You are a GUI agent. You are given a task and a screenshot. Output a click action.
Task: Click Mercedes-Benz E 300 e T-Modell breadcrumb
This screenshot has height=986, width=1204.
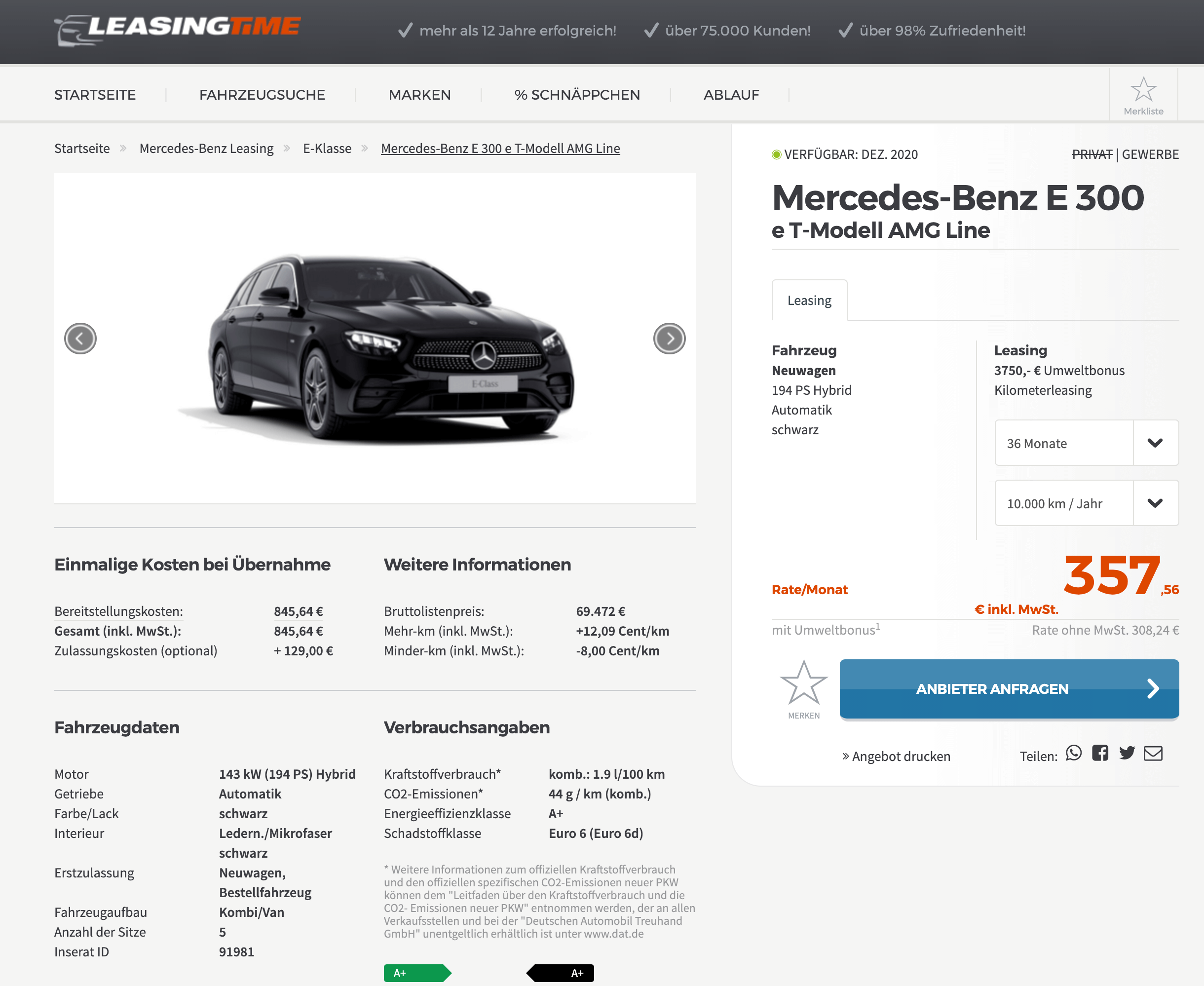pos(500,149)
